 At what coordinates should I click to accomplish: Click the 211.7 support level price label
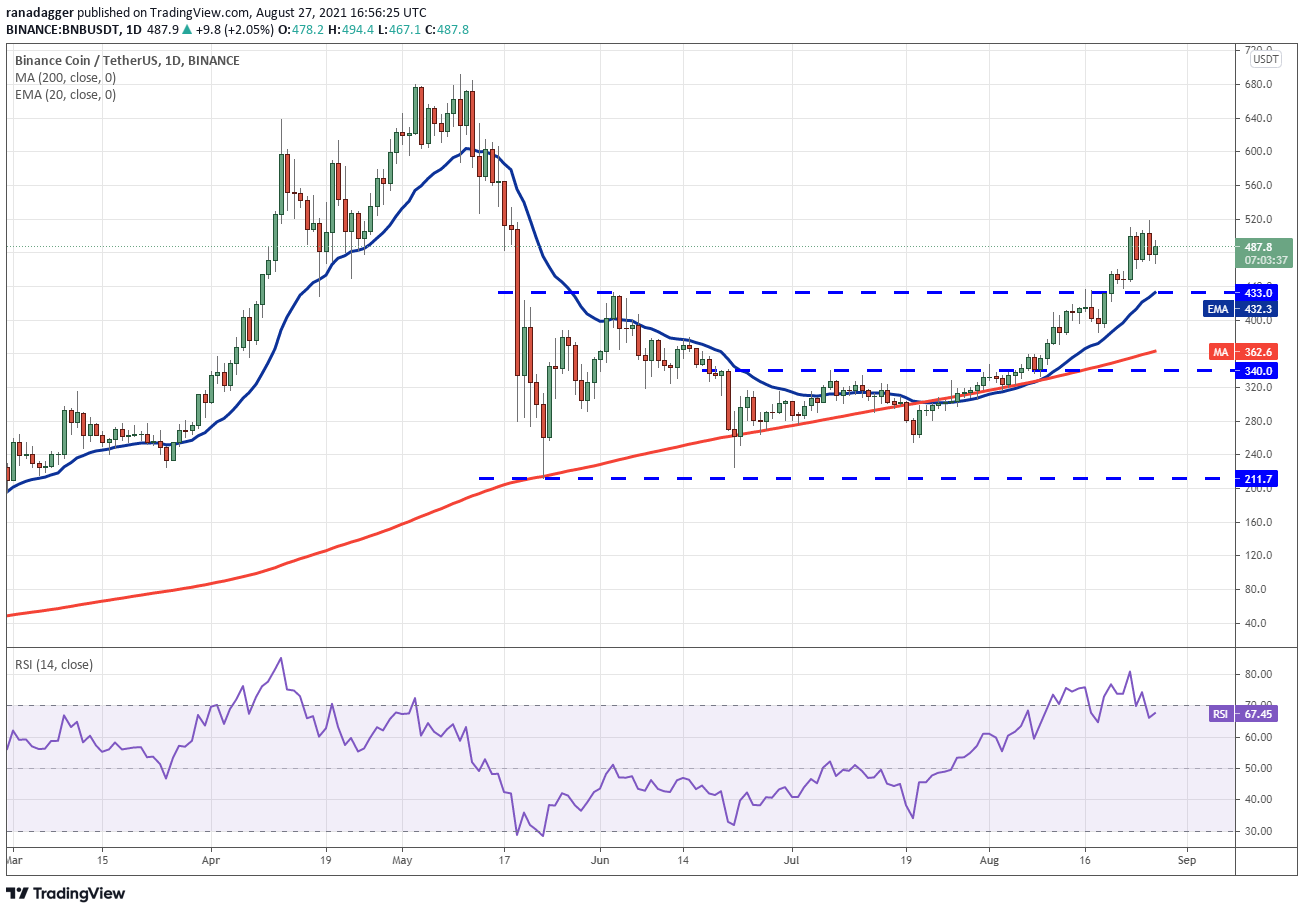1258,479
